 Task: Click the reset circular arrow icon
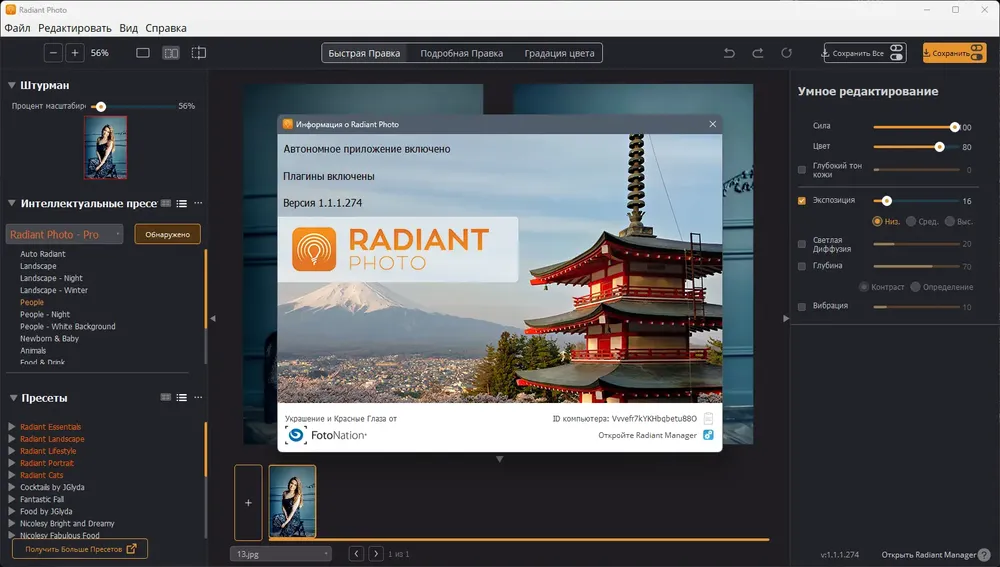tap(786, 53)
